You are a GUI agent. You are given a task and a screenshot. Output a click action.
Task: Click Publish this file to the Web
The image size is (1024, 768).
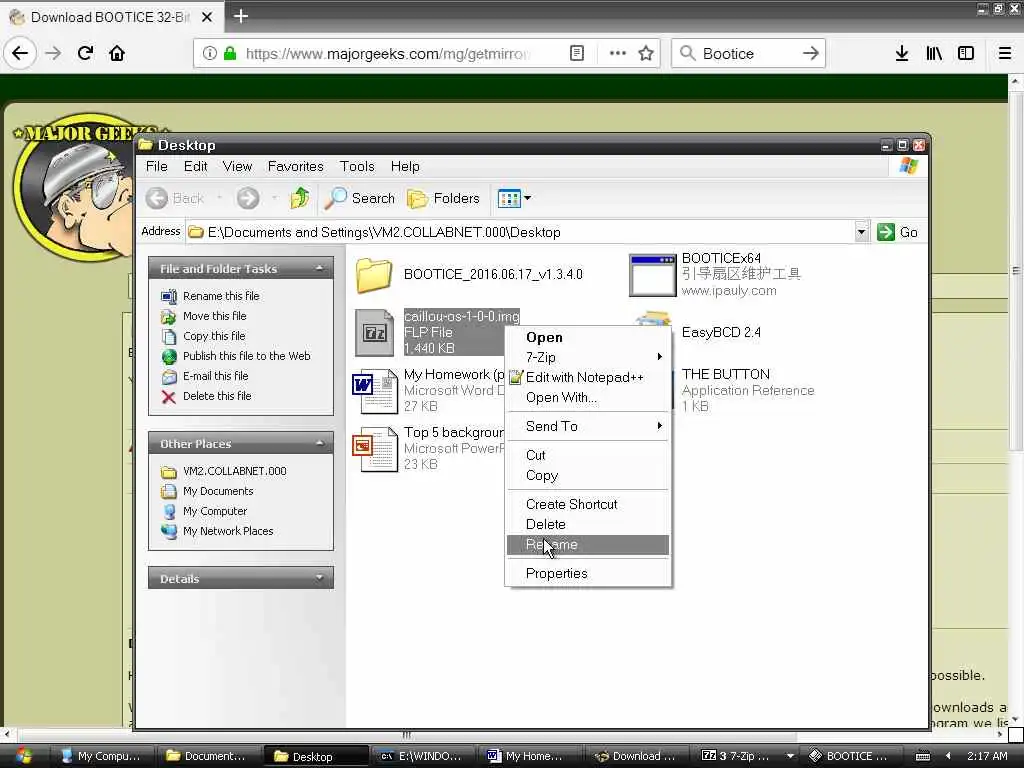(246, 356)
